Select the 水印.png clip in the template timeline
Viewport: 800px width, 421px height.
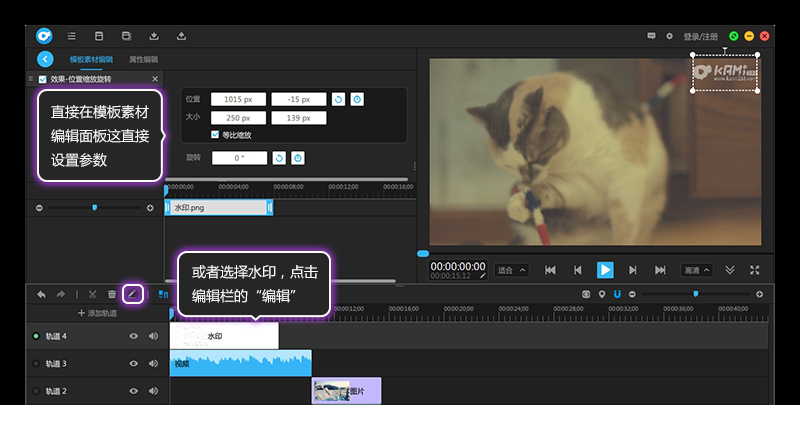[218, 208]
